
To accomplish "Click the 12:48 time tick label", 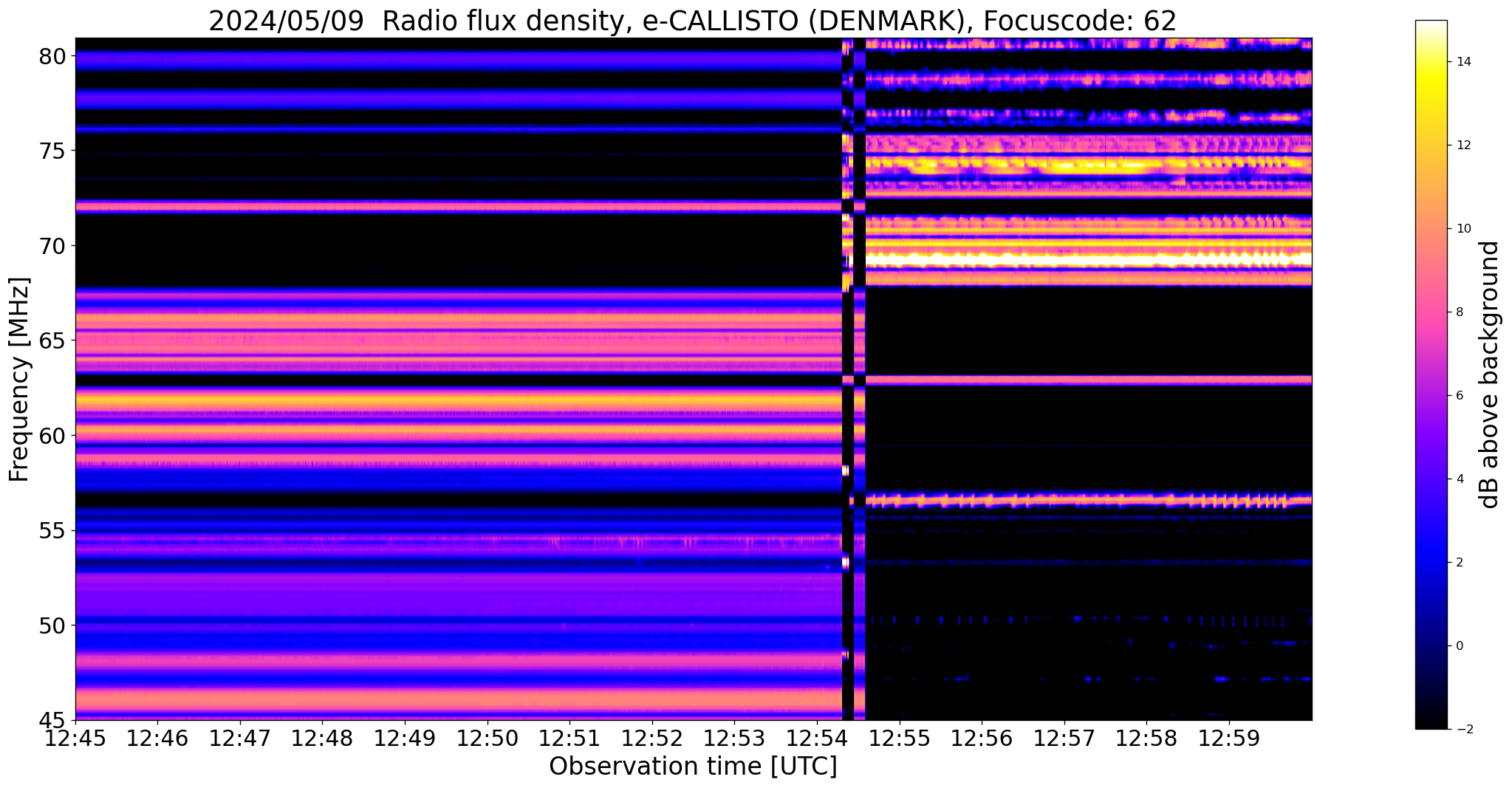I will point(322,738).
